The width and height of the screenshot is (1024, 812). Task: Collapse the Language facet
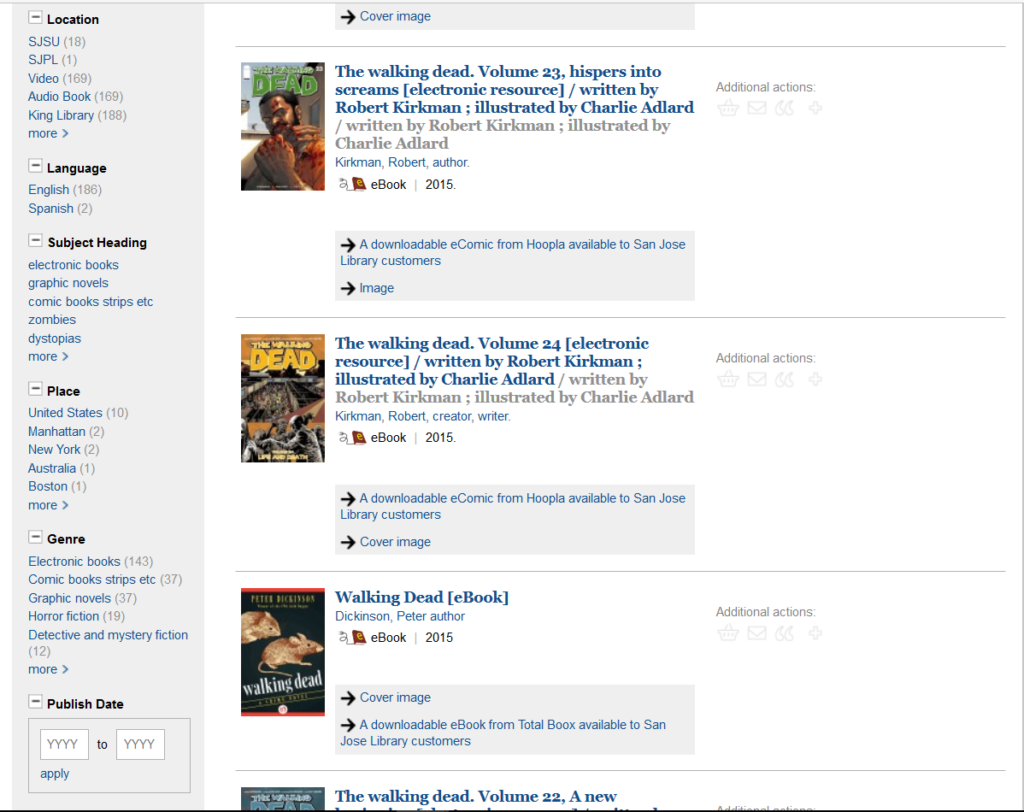click(x=35, y=167)
